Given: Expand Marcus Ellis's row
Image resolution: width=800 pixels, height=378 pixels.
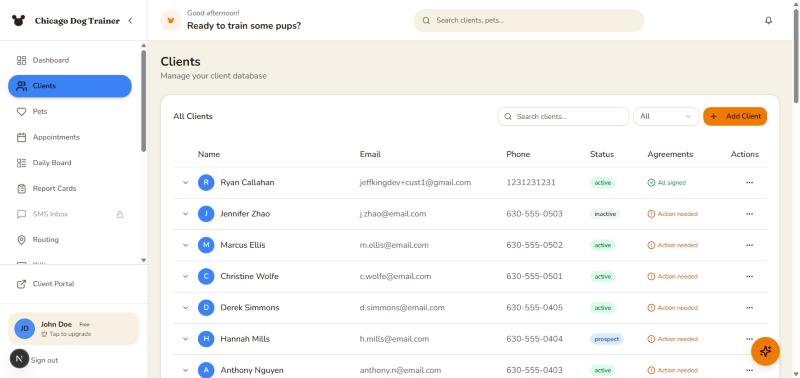Looking at the screenshot, I should 185,245.
